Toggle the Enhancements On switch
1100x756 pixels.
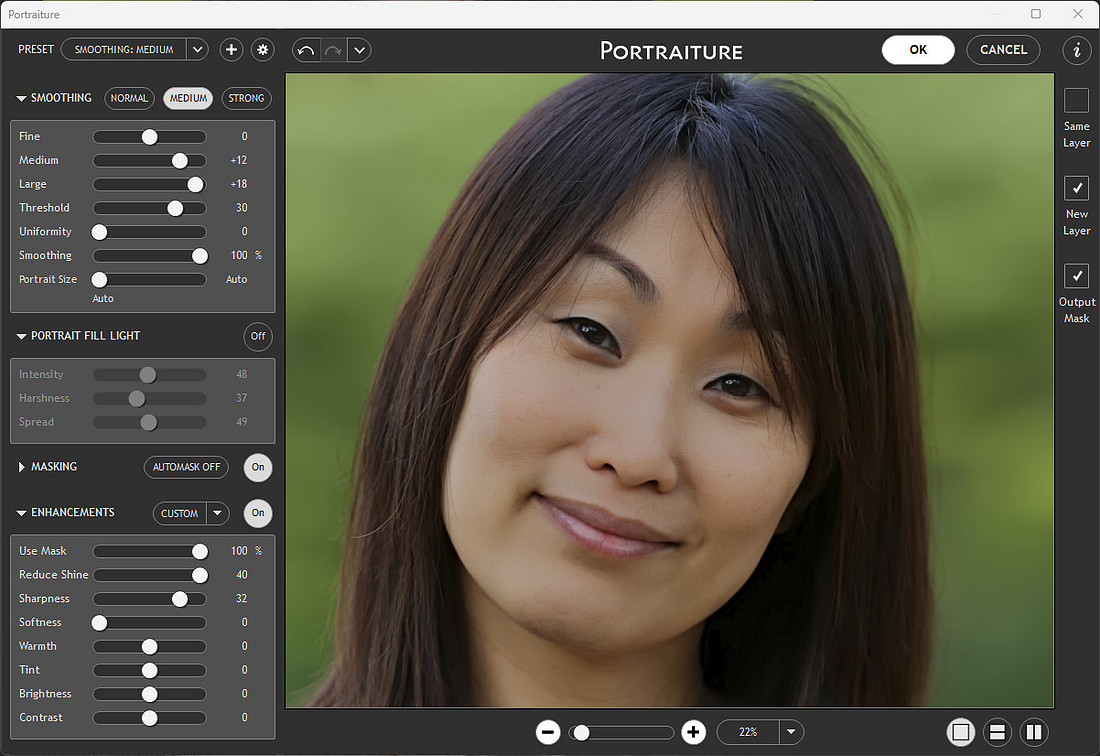point(258,513)
